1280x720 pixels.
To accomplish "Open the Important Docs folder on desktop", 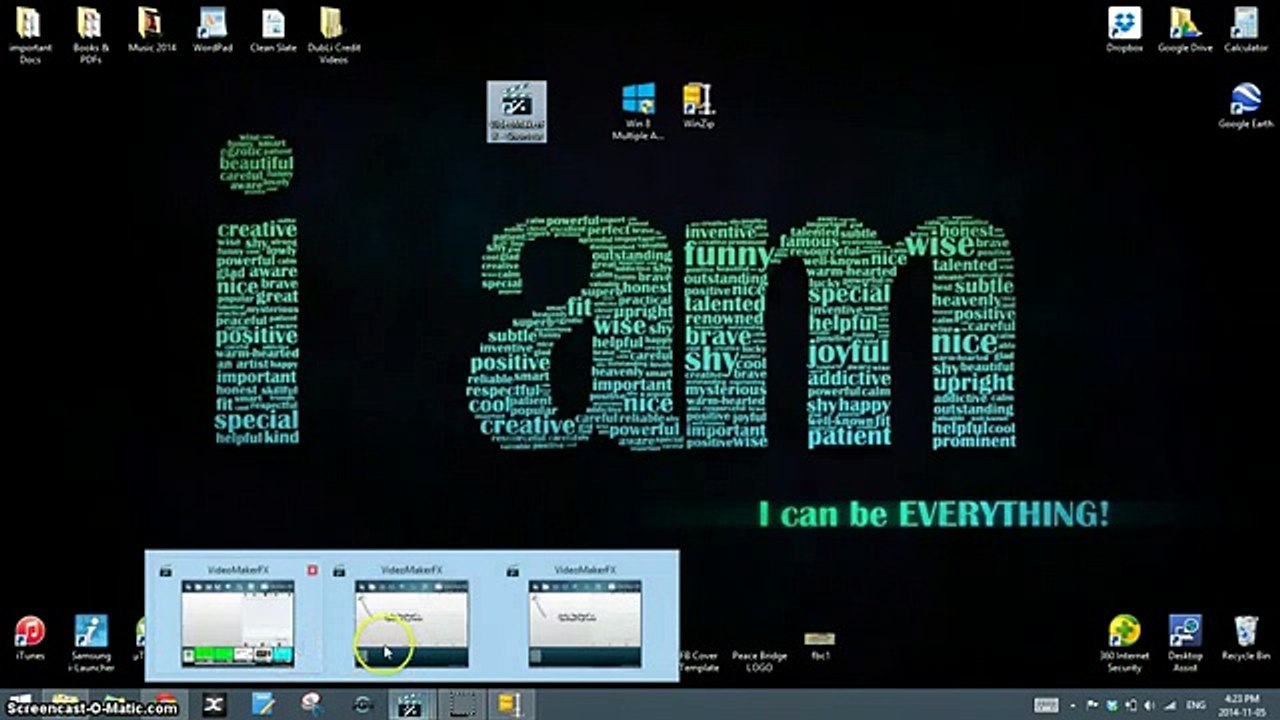I will coord(30,35).
